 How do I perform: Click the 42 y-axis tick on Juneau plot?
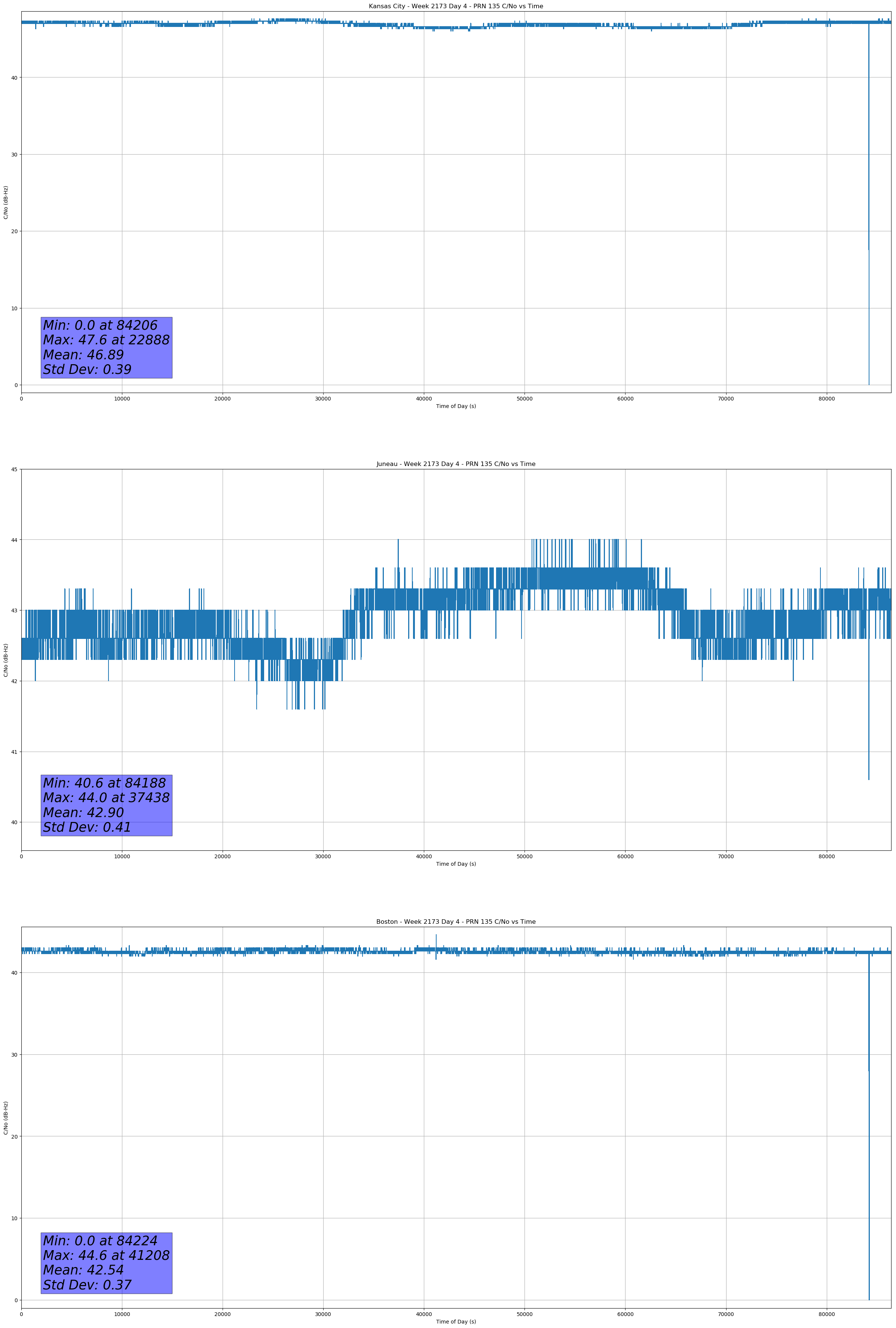click(14, 681)
